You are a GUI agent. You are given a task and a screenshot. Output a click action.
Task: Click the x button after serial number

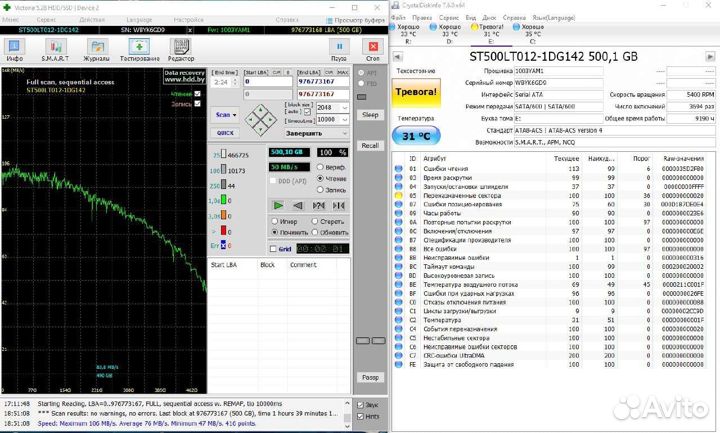click(x=190, y=30)
